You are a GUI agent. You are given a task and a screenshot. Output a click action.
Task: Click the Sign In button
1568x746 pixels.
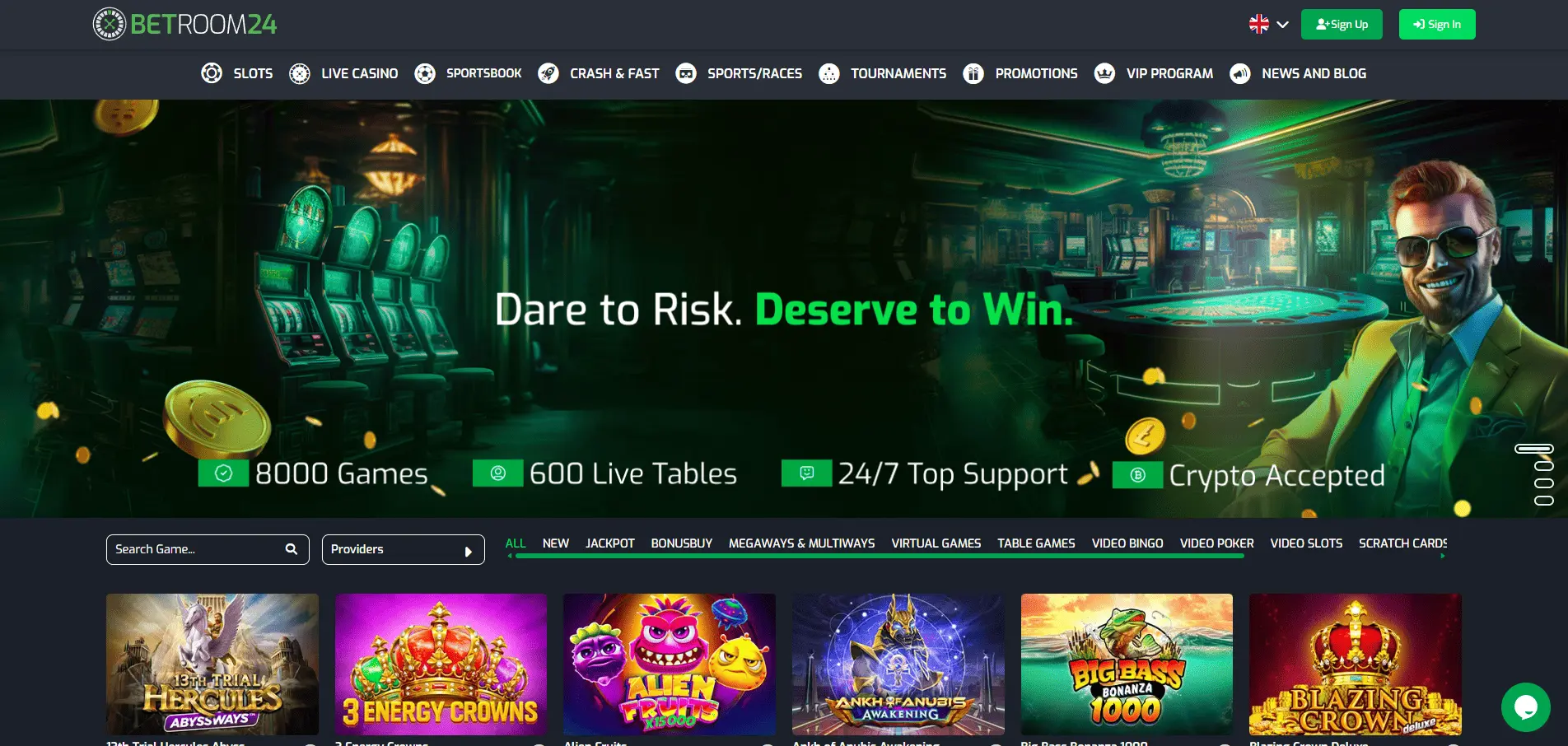pyautogui.click(x=1437, y=24)
